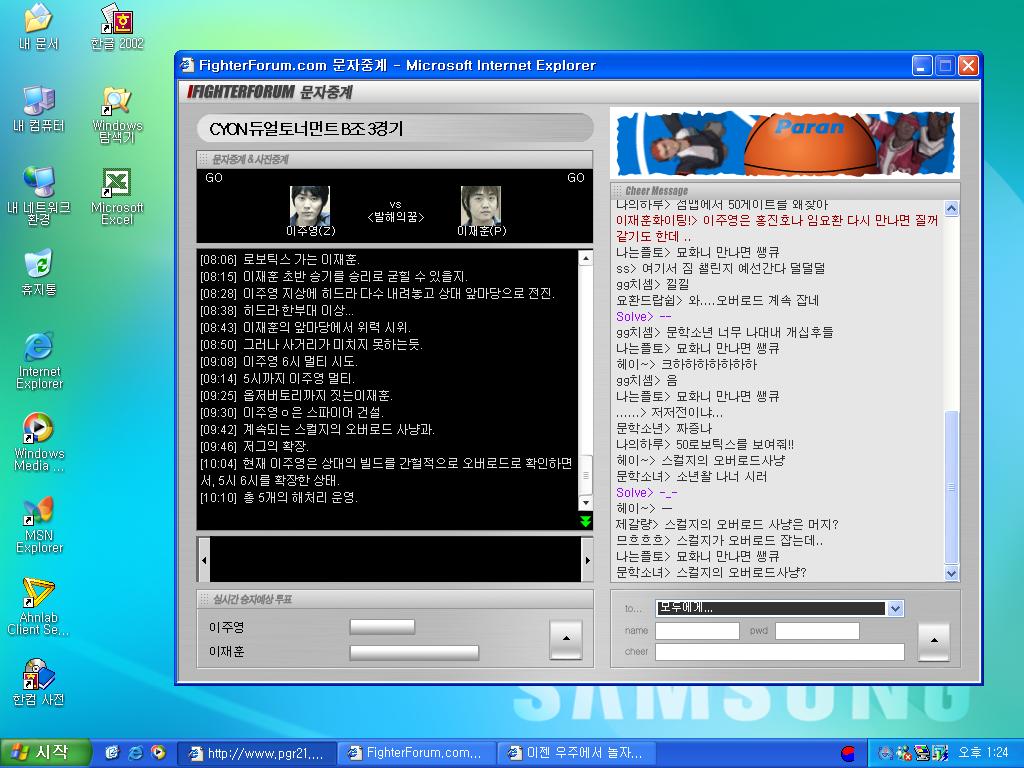Click the left arrow of the black photo strip

point(204,560)
